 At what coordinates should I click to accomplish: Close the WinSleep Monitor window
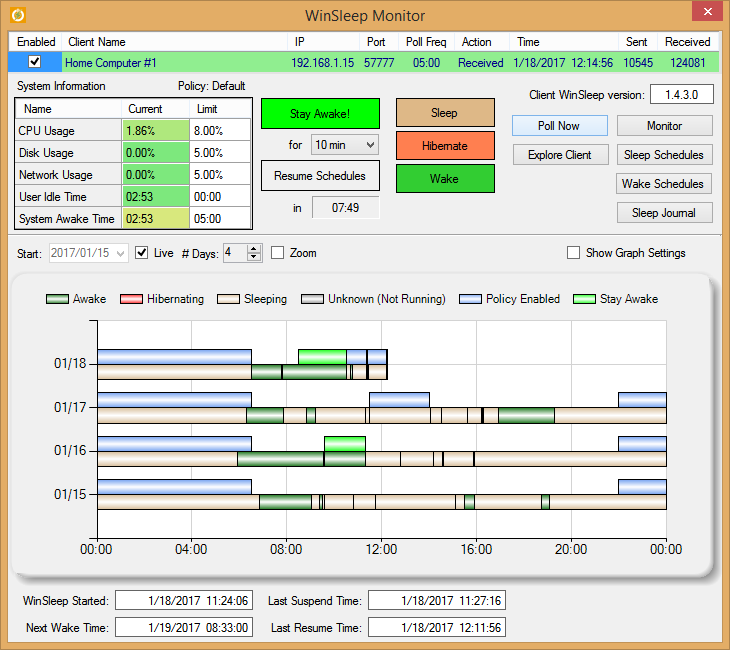pos(707,11)
